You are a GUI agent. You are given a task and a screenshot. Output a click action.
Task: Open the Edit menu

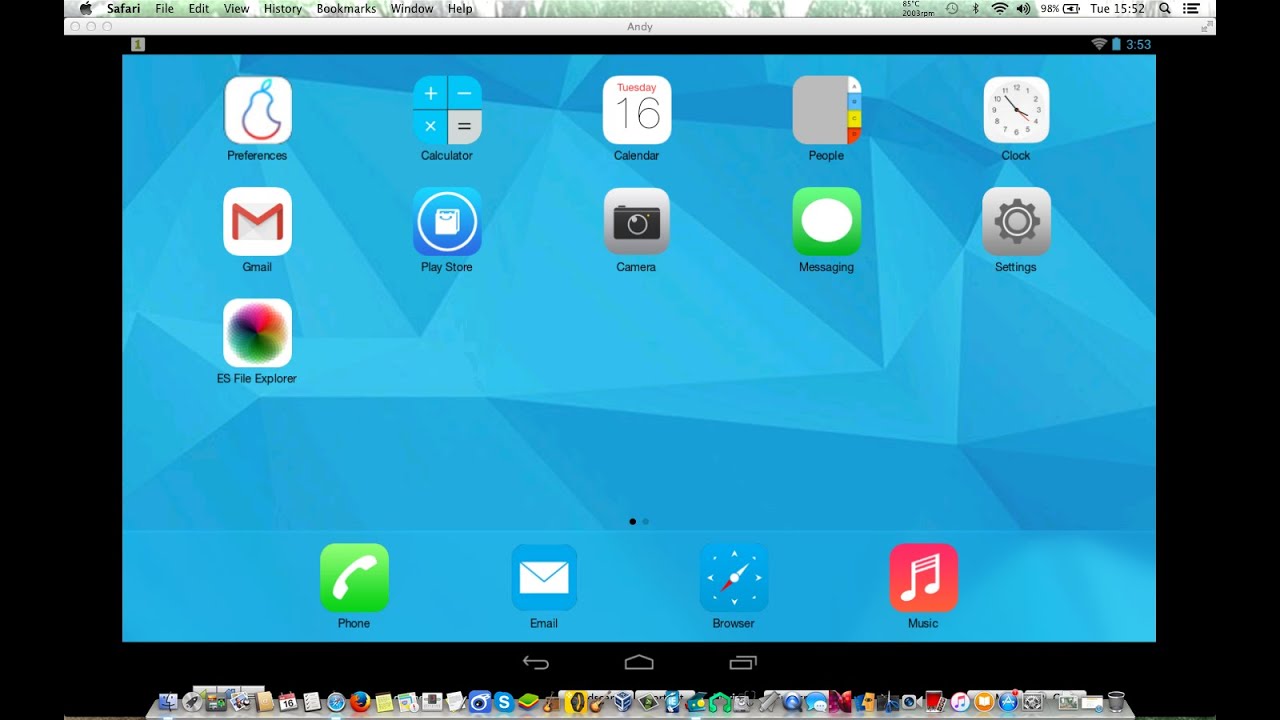[199, 9]
